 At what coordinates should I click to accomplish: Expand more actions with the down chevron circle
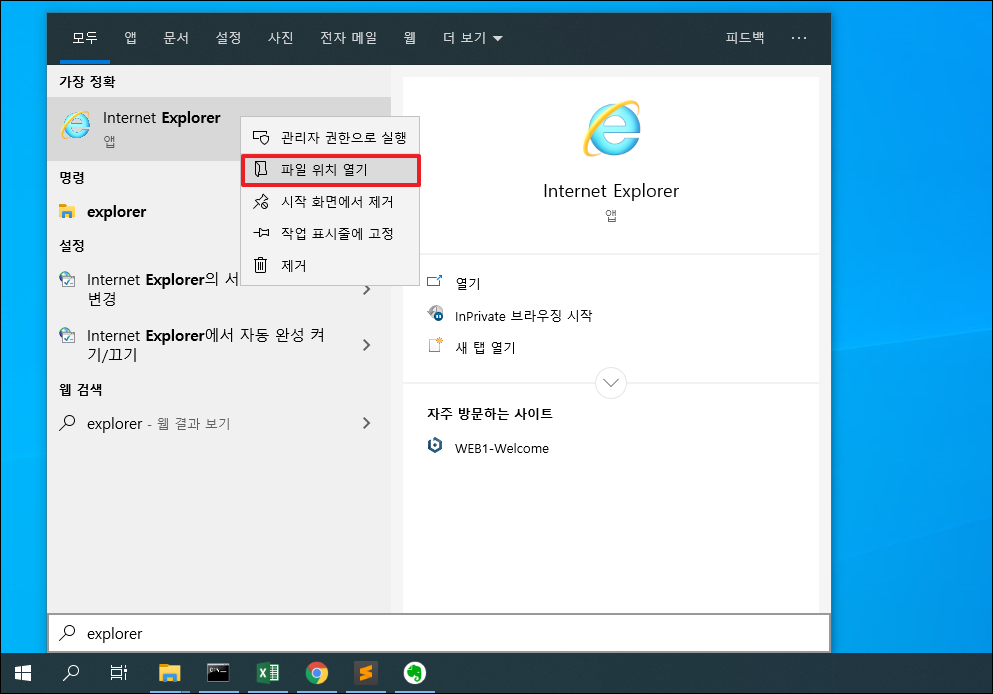(x=611, y=382)
